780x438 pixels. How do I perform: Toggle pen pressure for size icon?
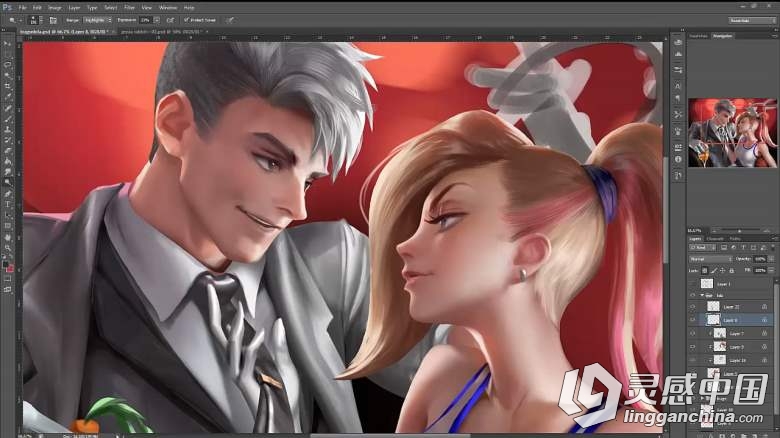point(230,20)
